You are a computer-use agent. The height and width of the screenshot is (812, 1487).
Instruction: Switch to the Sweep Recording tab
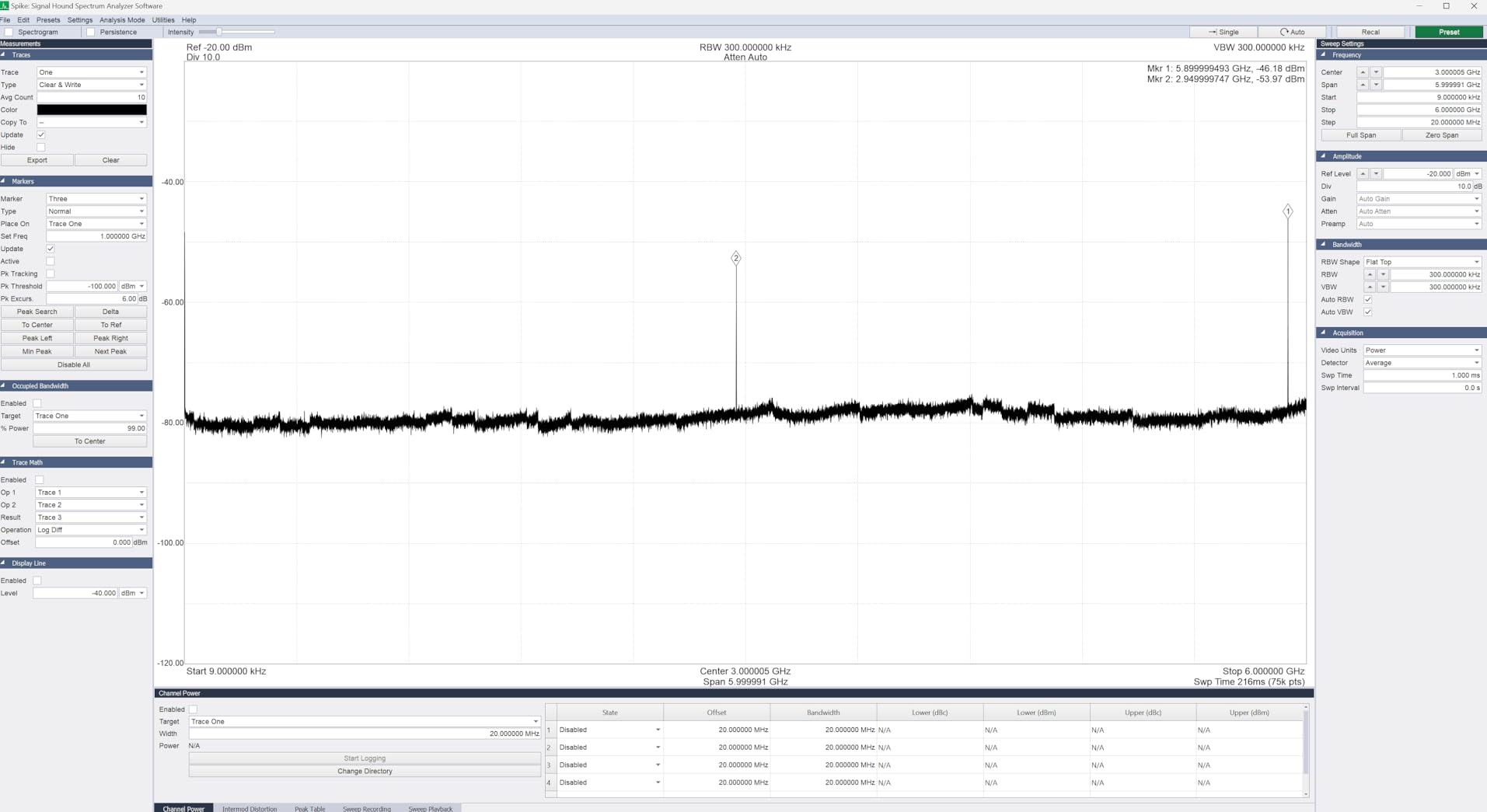tap(367, 808)
